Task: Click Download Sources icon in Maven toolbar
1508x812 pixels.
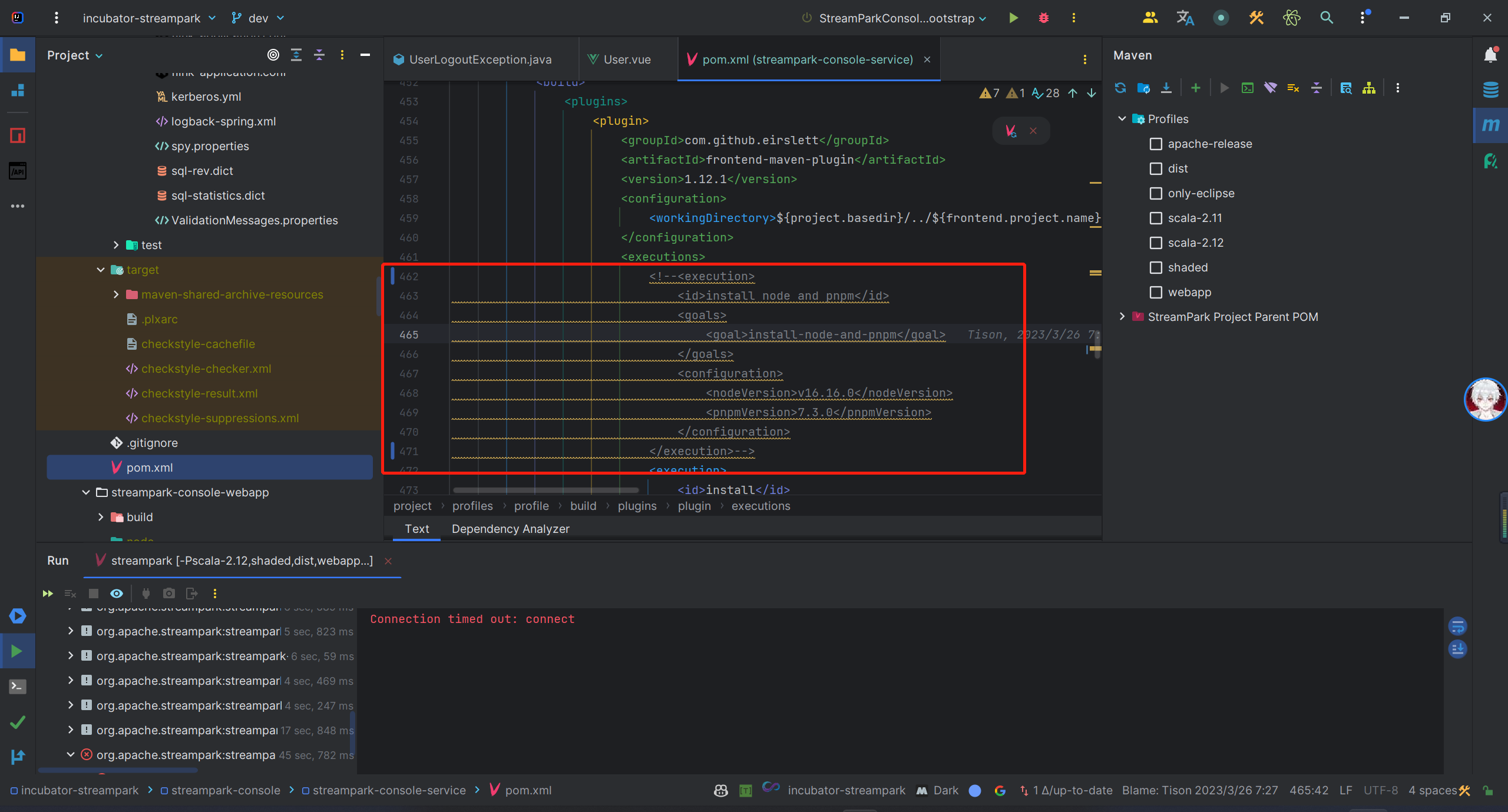Action: pyautogui.click(x=1166, y=88)
